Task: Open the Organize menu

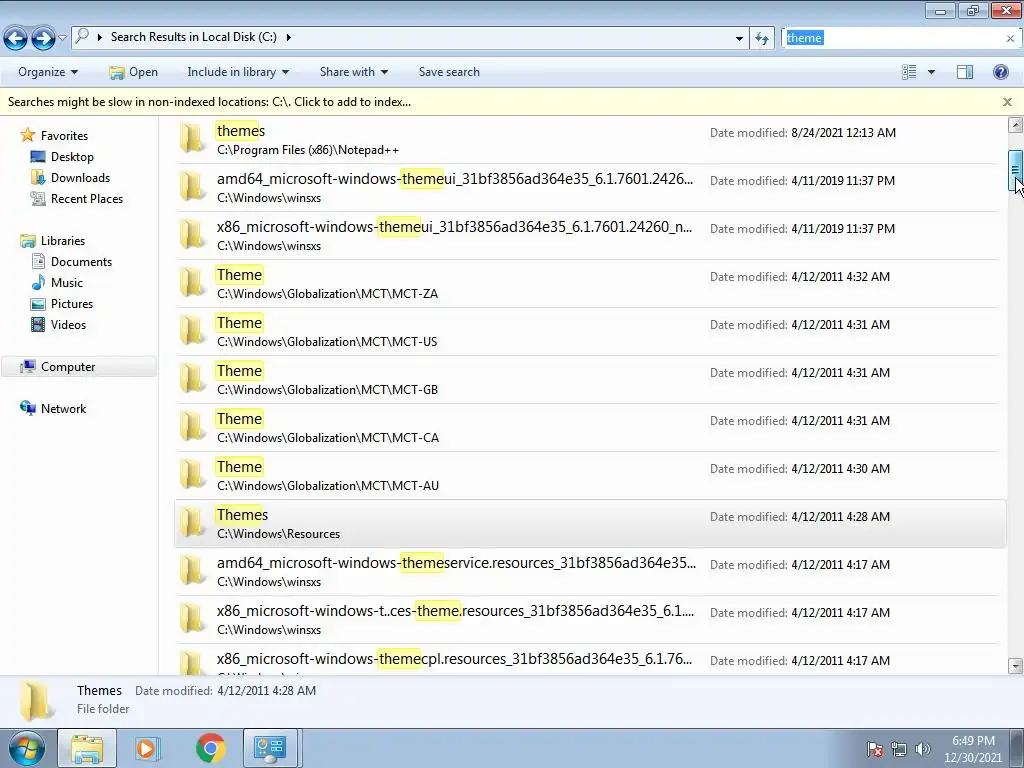Action: 48,72
